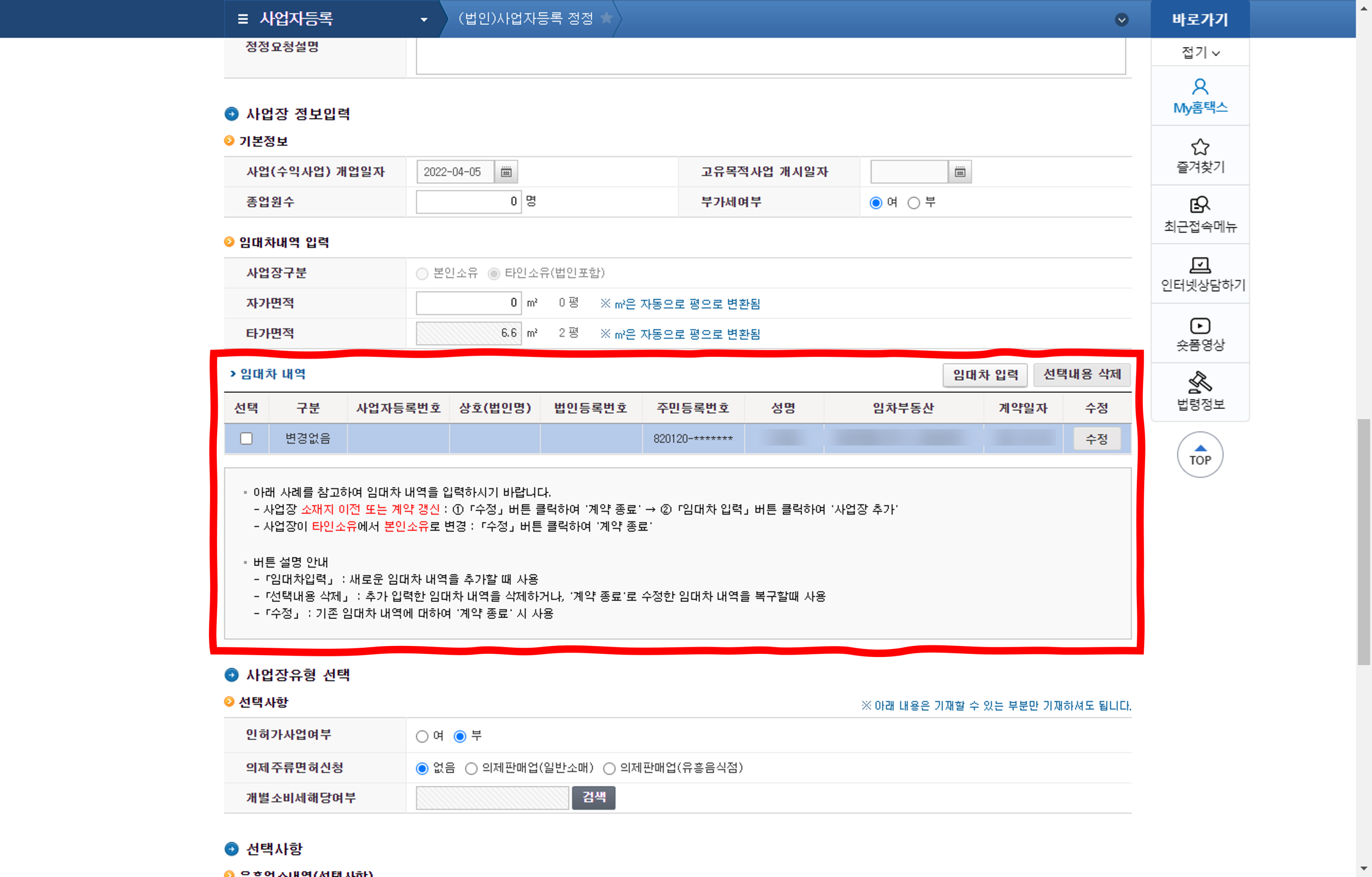
Task: Select 여 radio for 인허가사업여부
Action: click(x=422, y=736)
